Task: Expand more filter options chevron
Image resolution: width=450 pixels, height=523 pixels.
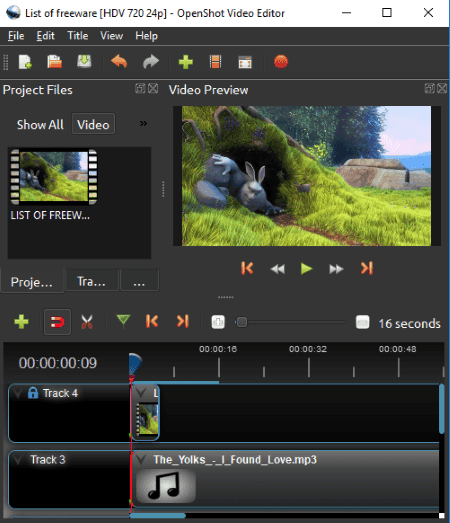Action: point(143,124)
